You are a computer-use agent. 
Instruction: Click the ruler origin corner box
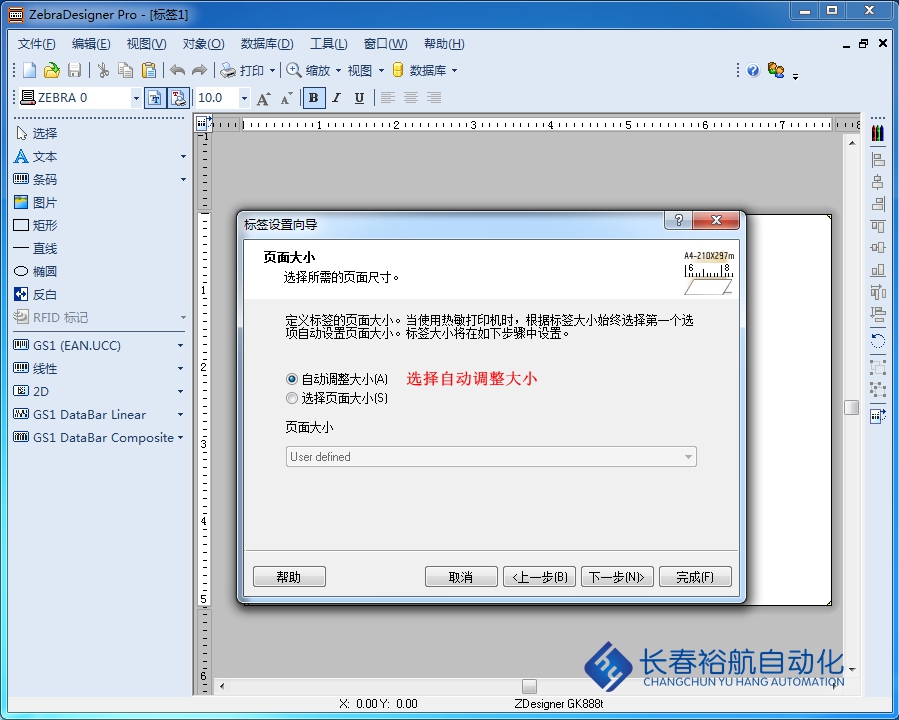coord(202,122)
